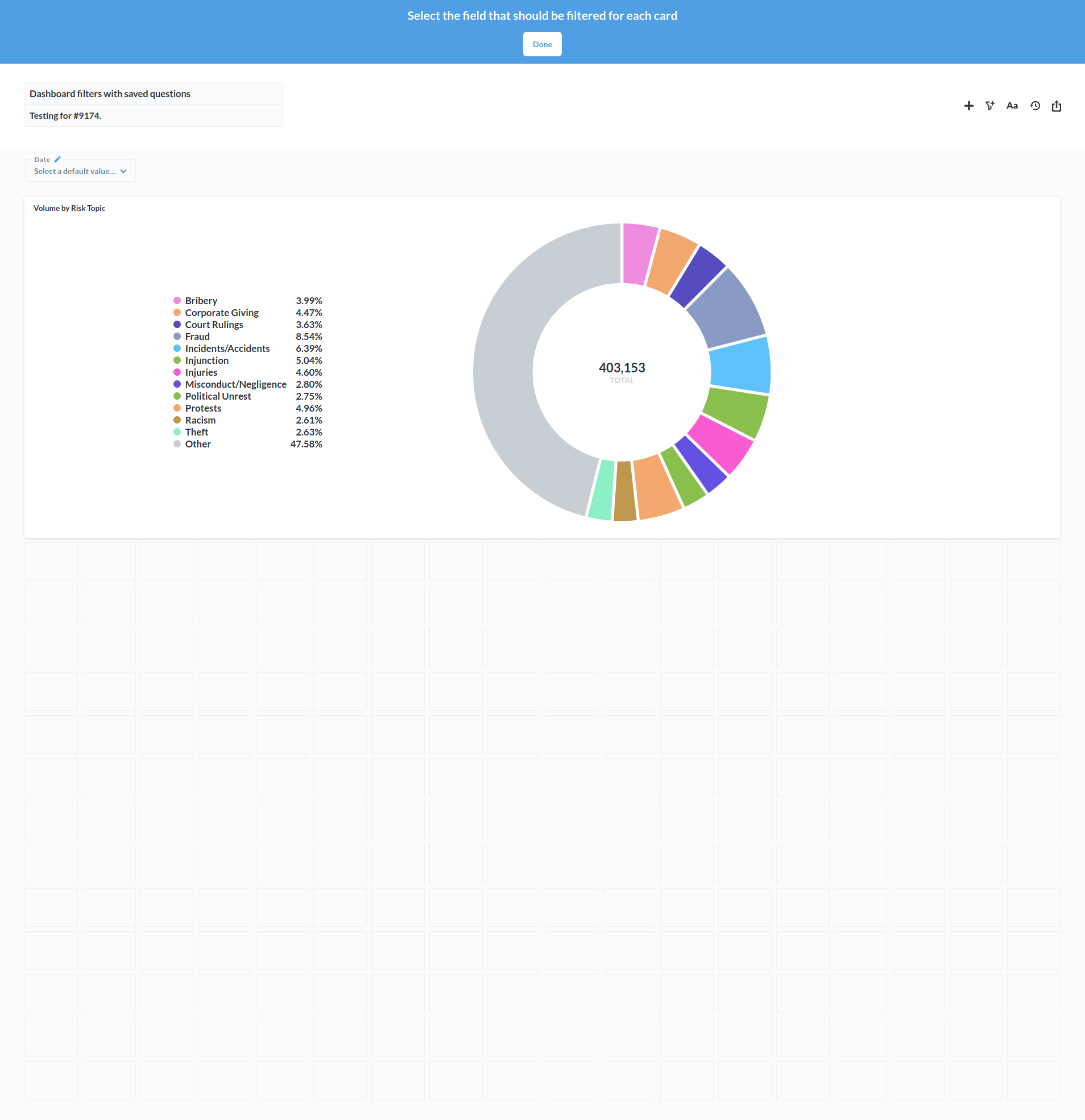Edit the Date filter via pencil icon
The image size is (1085, 1120).
[56, 159]
